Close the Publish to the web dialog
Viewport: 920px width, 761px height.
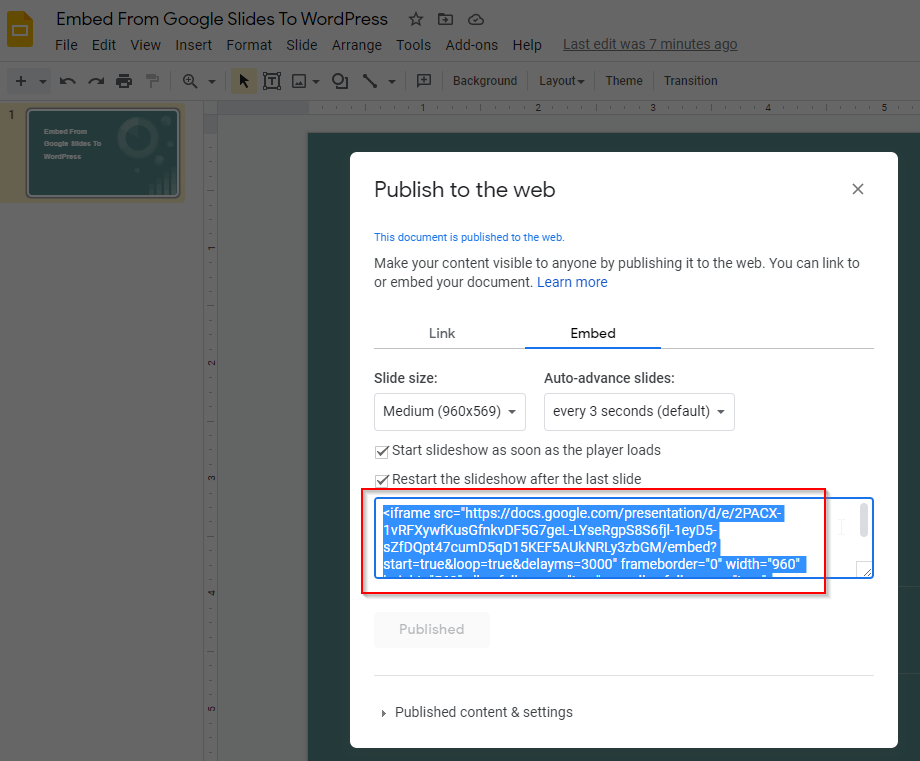coord(858,189)
